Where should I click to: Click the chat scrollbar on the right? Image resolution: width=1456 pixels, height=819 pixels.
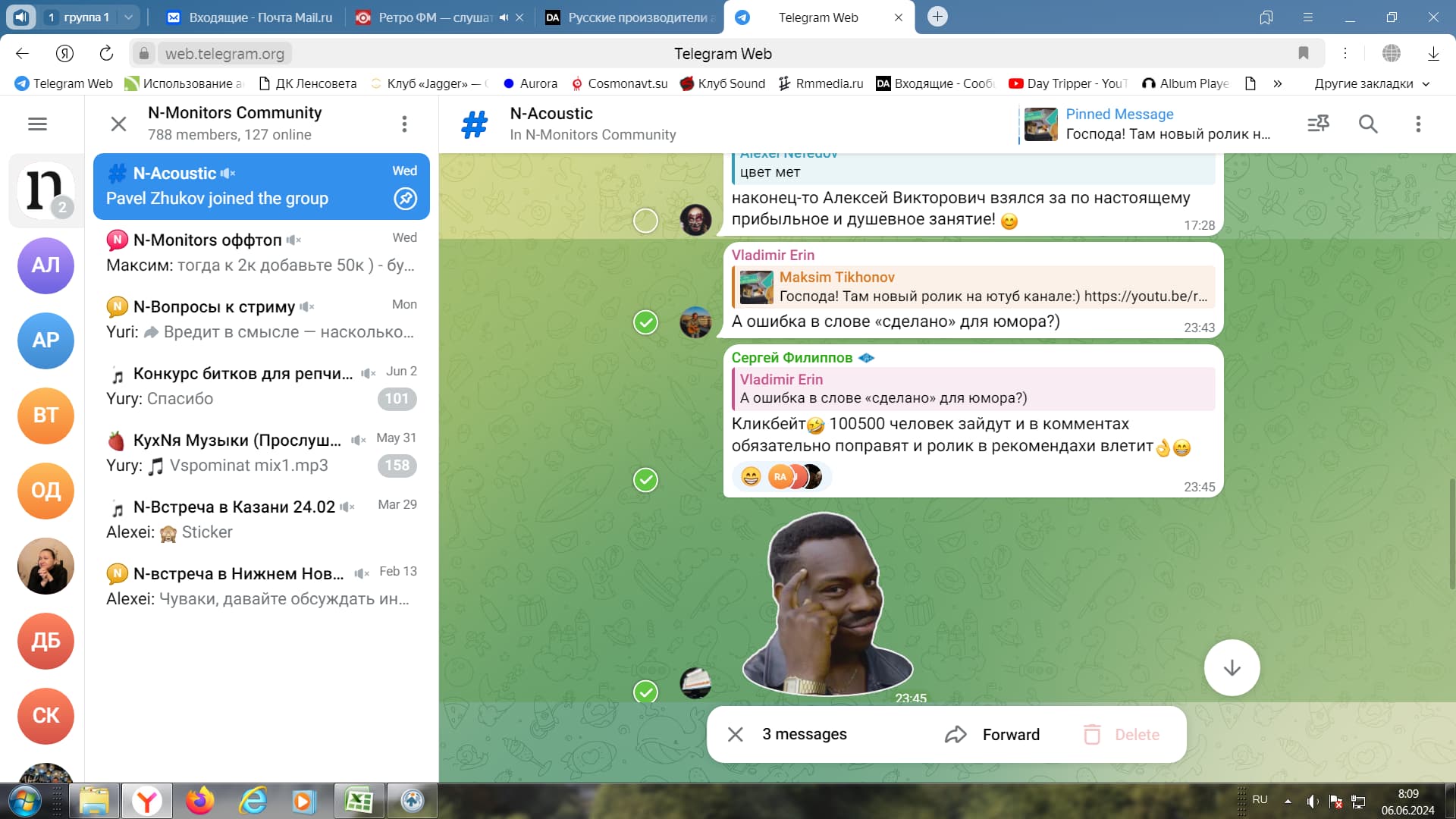pyautogui.click(x=1451, y=535)
